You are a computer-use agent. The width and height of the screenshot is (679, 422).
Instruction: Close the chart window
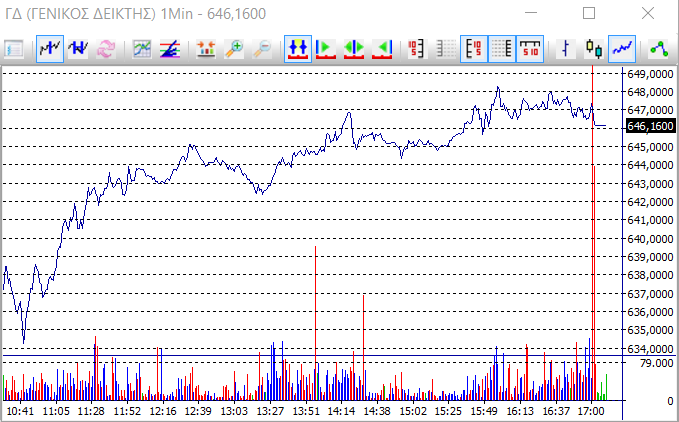pyautogui.click(x=648, y=13)
